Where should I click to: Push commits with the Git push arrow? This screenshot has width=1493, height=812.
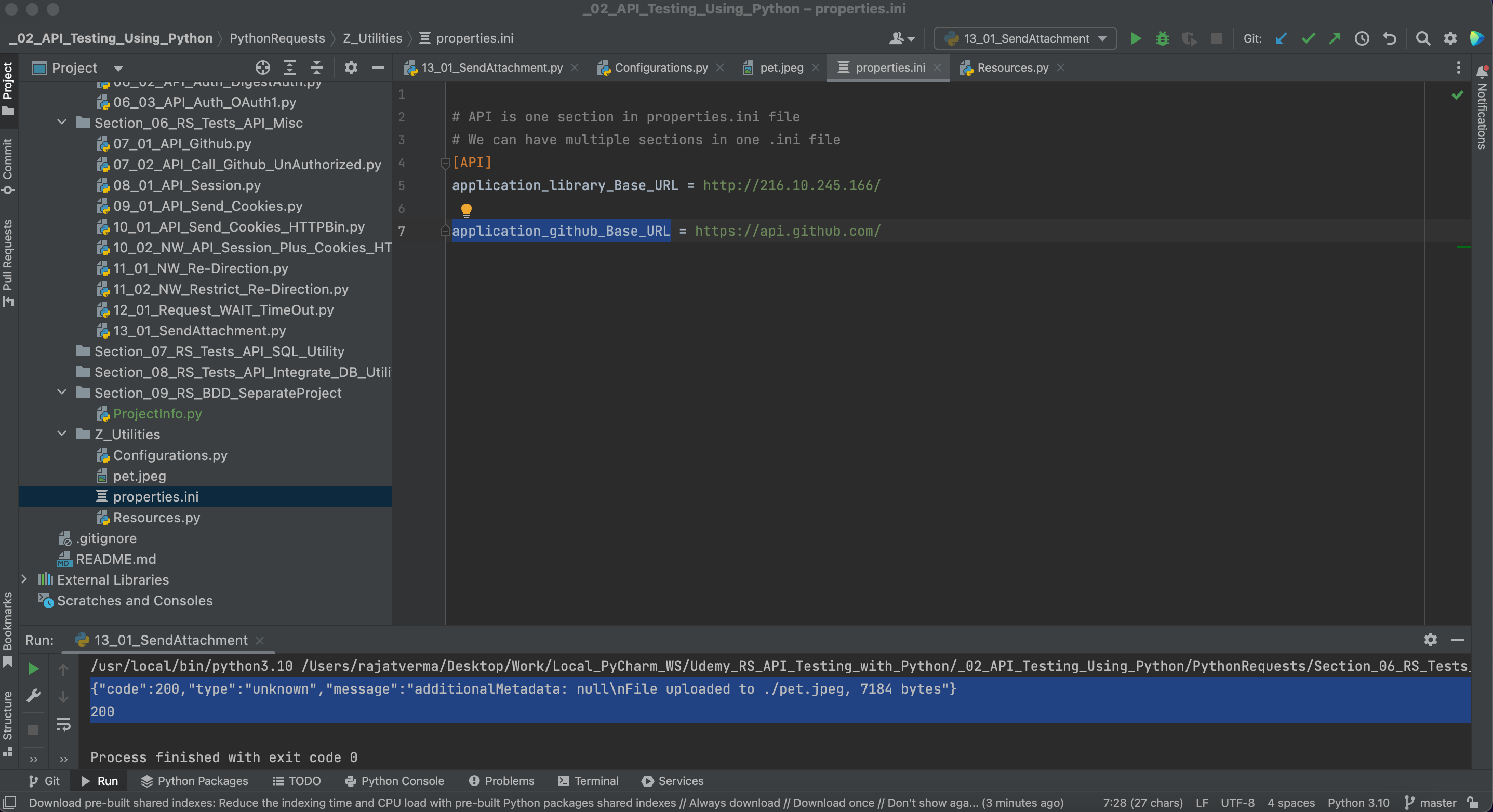(x=1335, y=38)
